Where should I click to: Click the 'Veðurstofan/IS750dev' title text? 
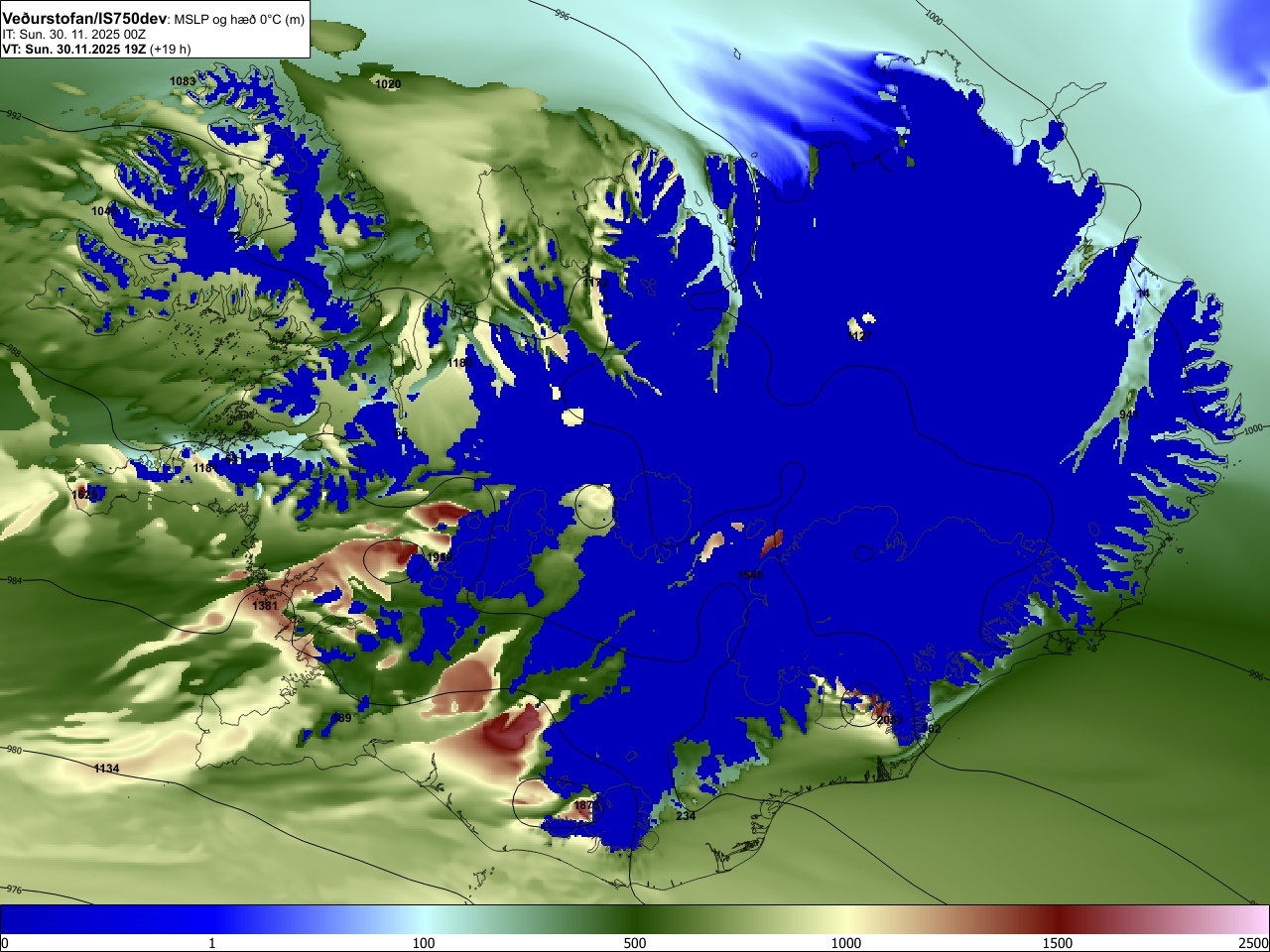83,19
